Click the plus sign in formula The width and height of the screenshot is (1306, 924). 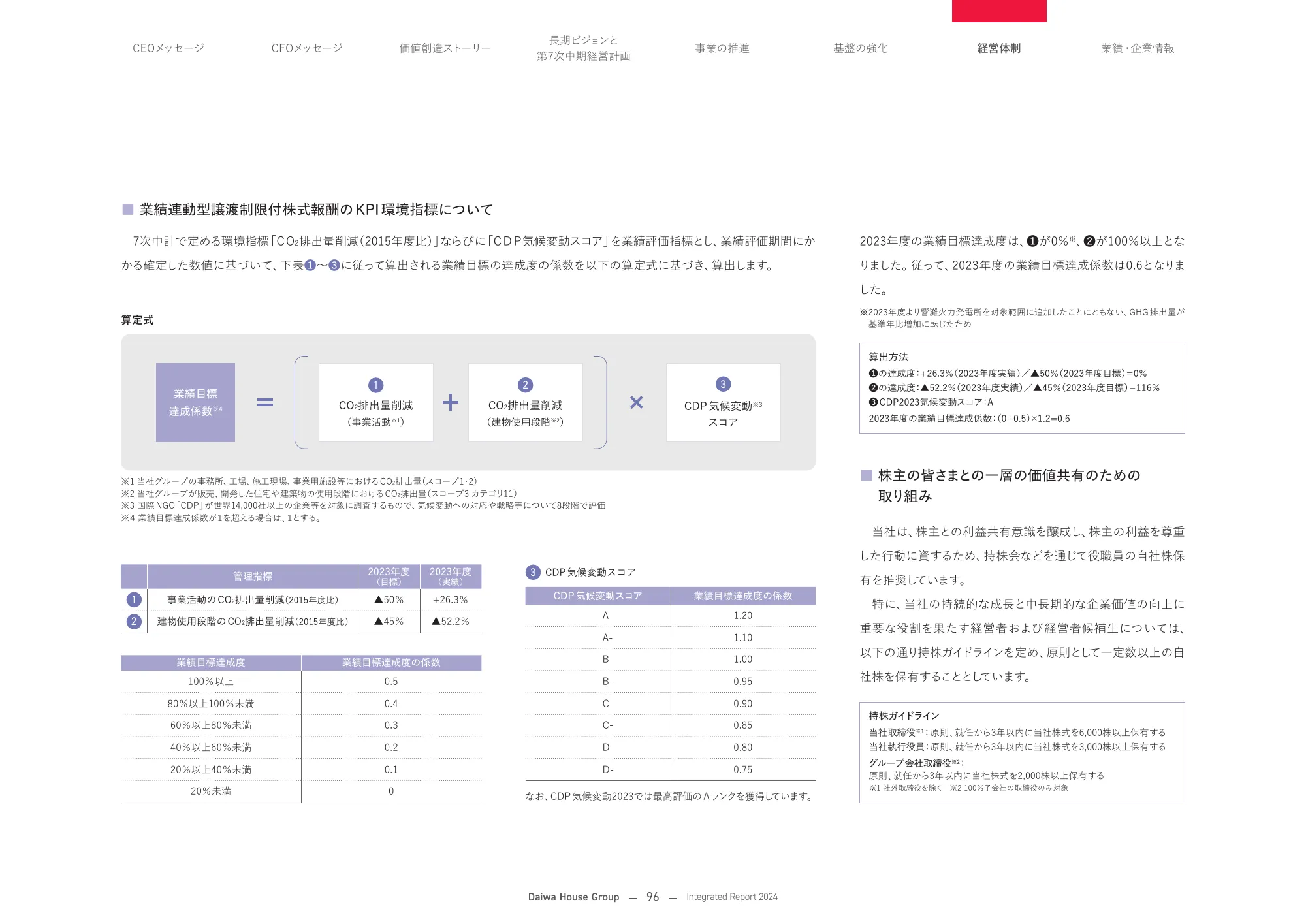(451, 402)
